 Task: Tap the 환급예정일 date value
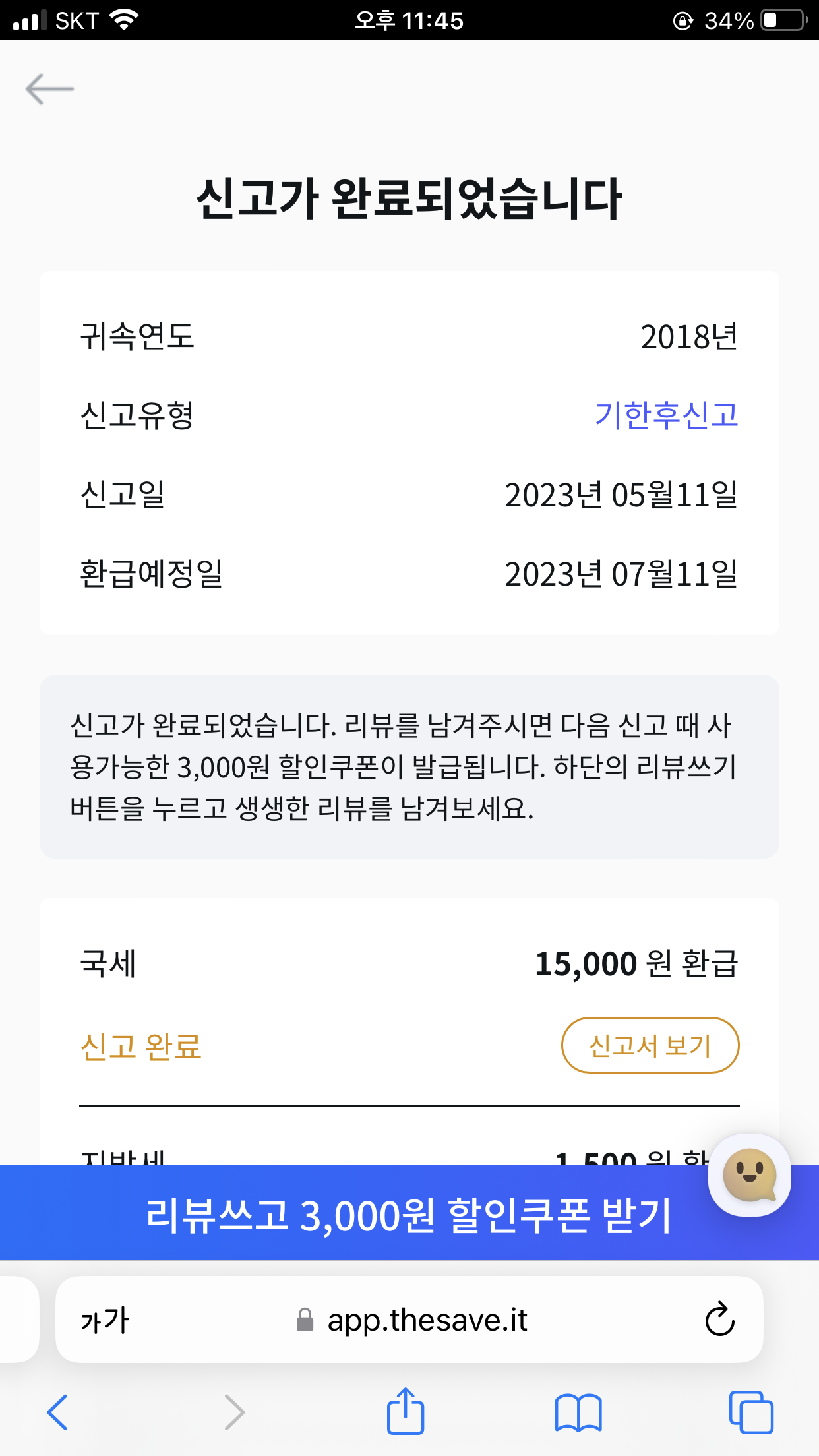click(621, 574)
